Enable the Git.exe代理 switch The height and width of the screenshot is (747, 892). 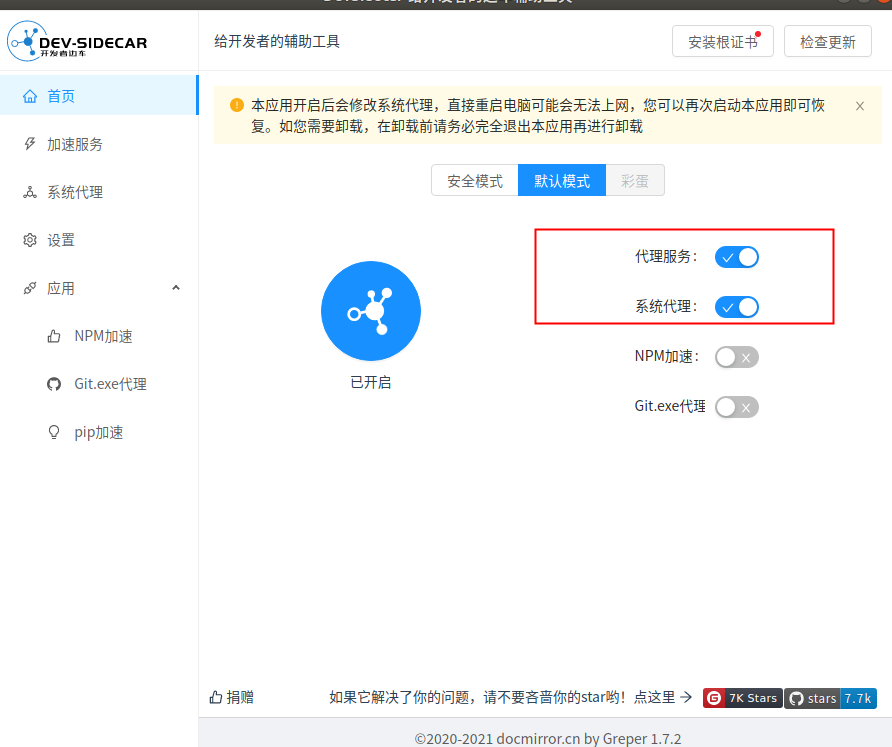pos(737,407)
